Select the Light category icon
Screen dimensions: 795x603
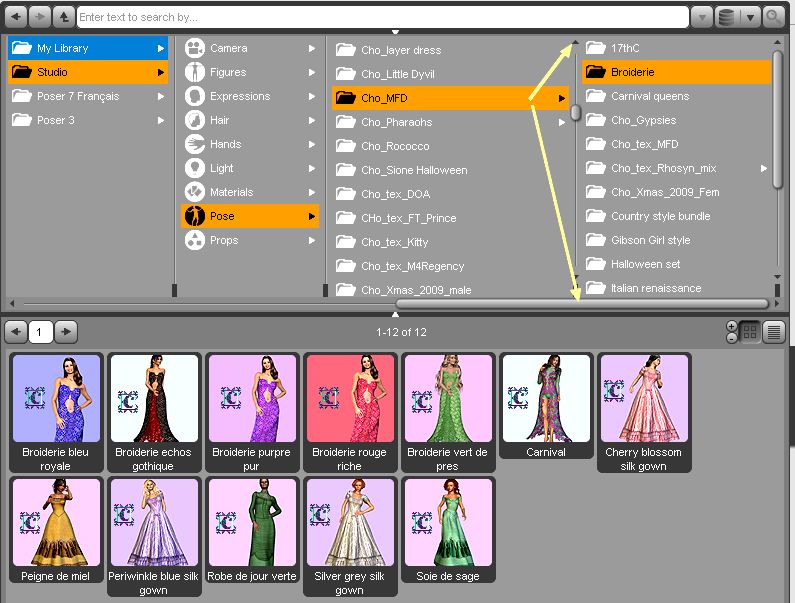coord(195,168)
